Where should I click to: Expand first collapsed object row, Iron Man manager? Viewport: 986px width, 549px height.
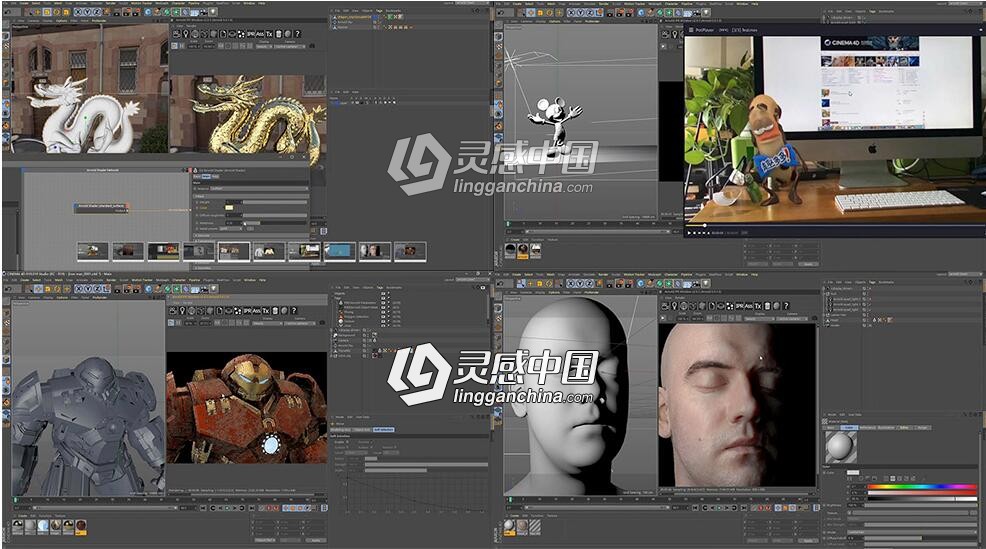pyautogui.click(x=331, y=330)
